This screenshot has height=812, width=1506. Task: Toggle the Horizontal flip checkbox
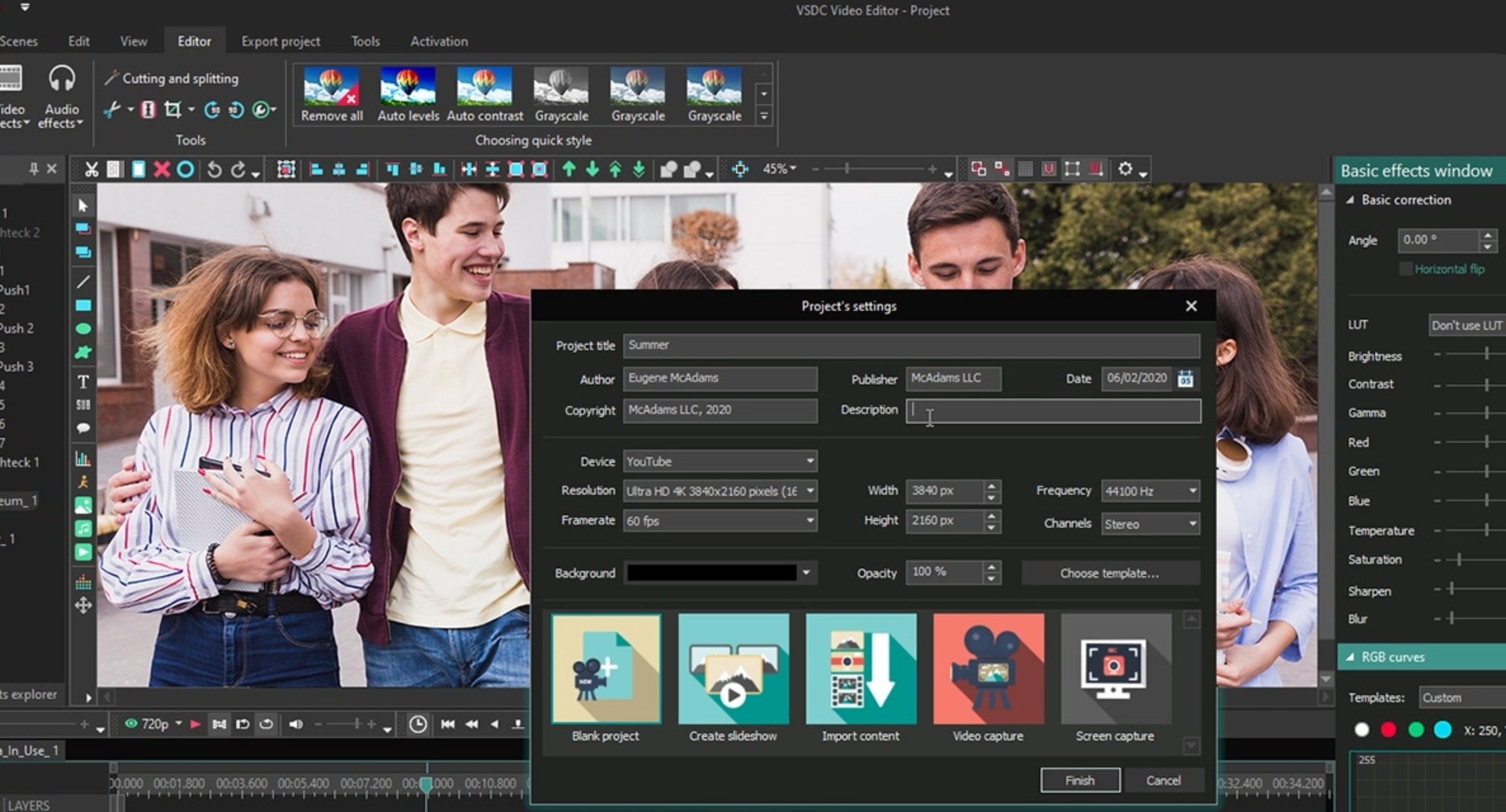click(x=1405, y=269)
